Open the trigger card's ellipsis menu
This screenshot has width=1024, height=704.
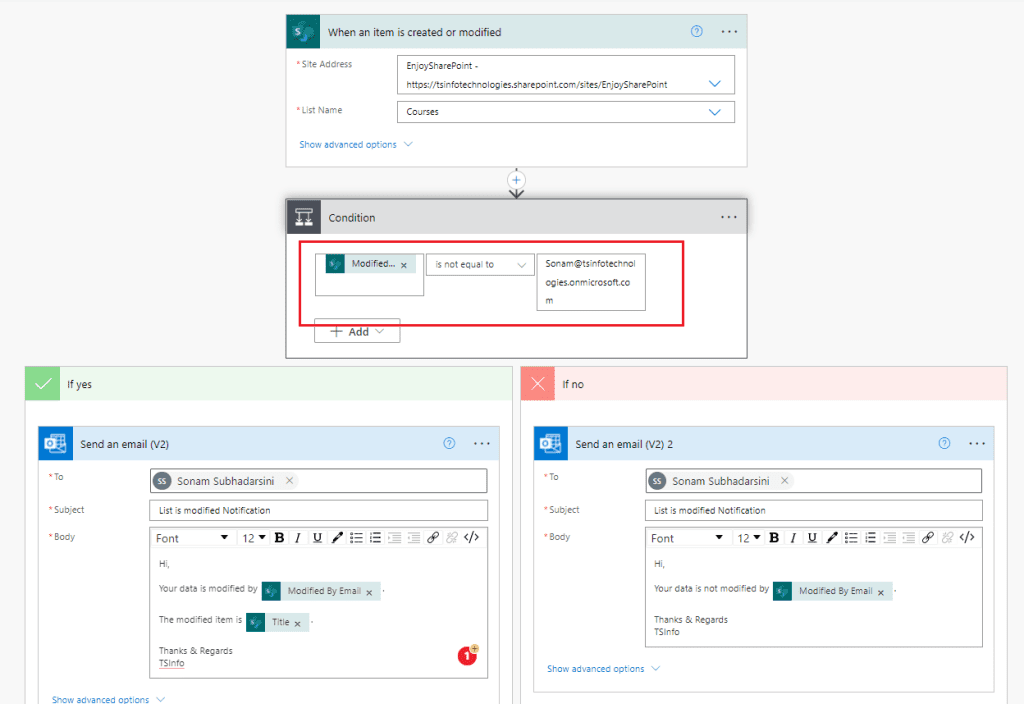tap(729, 31)
